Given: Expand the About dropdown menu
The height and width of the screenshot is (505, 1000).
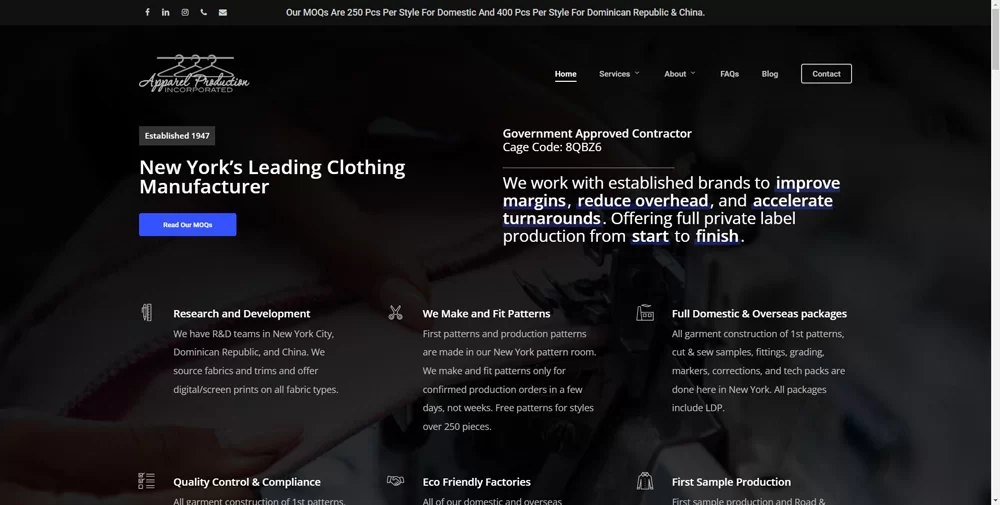Looking at the screenshot, I should tap(679, 74).
